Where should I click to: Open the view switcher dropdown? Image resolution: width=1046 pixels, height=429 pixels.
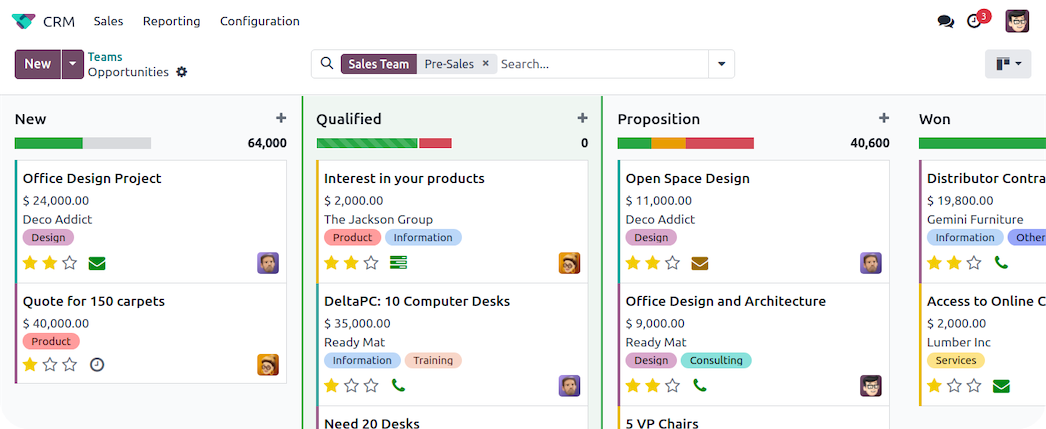(1008, 64)
